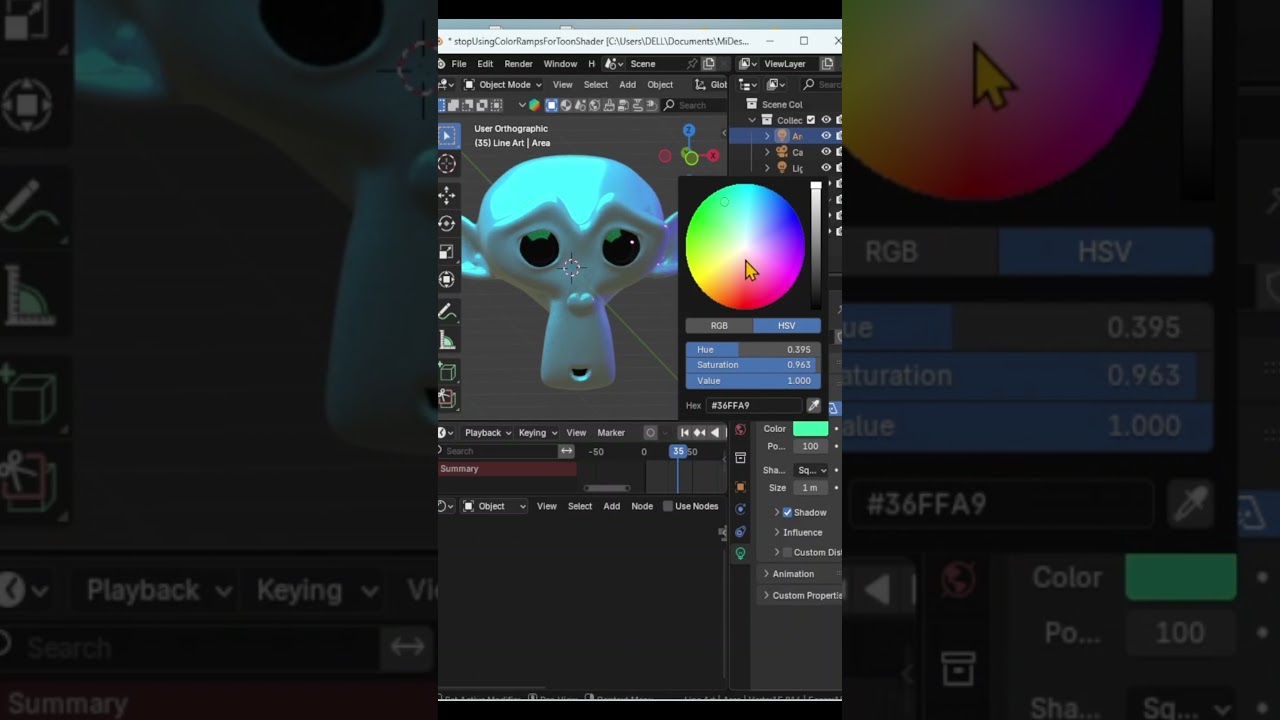Select the Annotate tool

[x=447, y=312]
